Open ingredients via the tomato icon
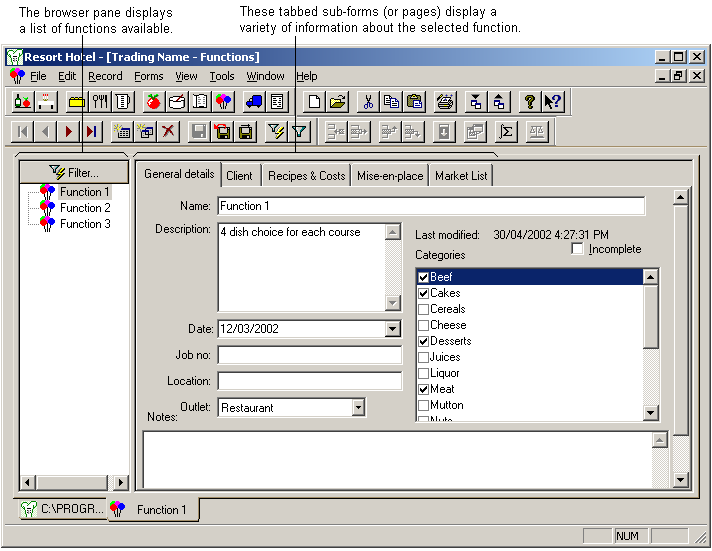The image size is (712, 551). [153, 101]
